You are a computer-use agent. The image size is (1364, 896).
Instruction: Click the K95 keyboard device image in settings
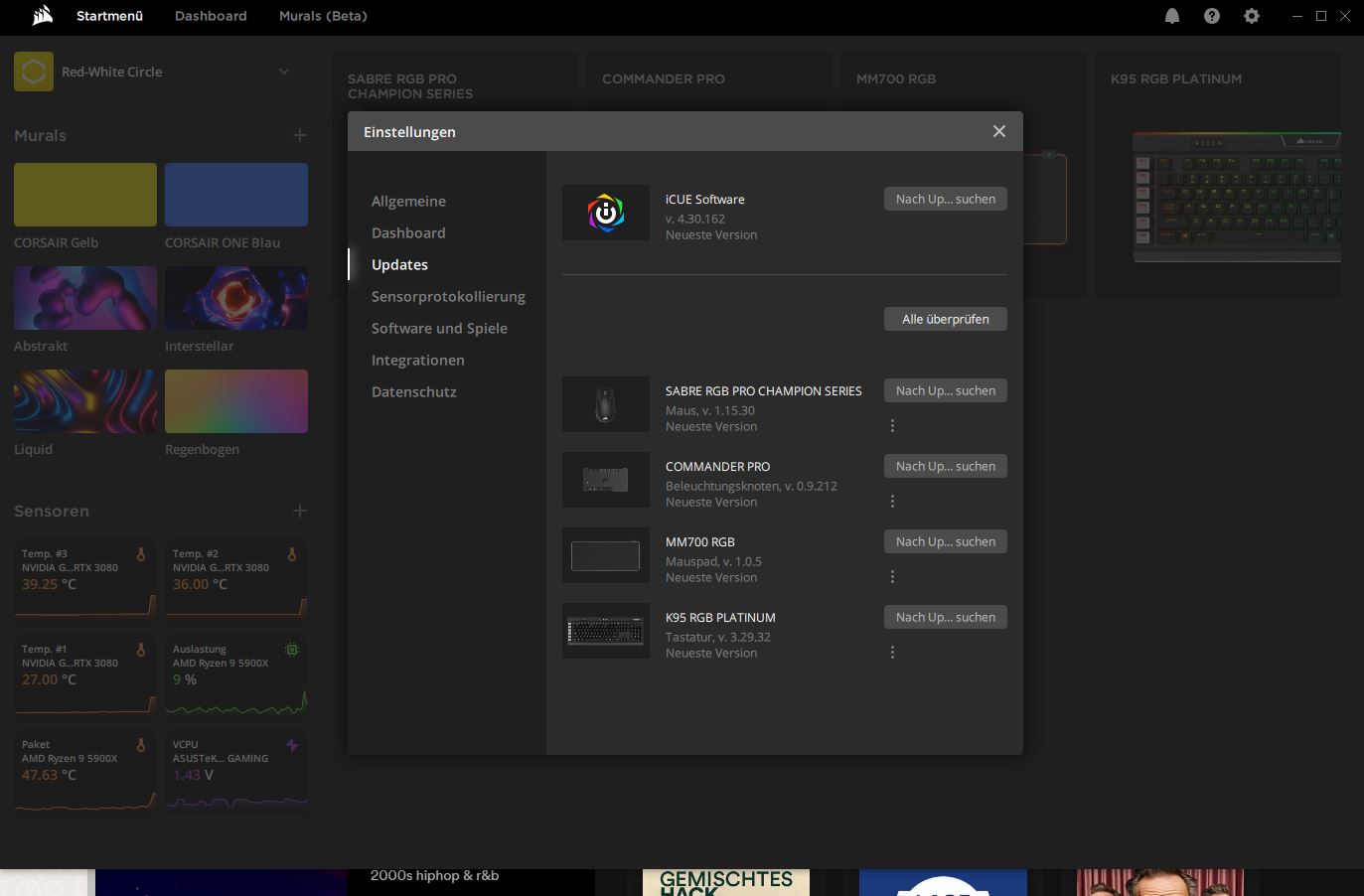tap(606, 631)
